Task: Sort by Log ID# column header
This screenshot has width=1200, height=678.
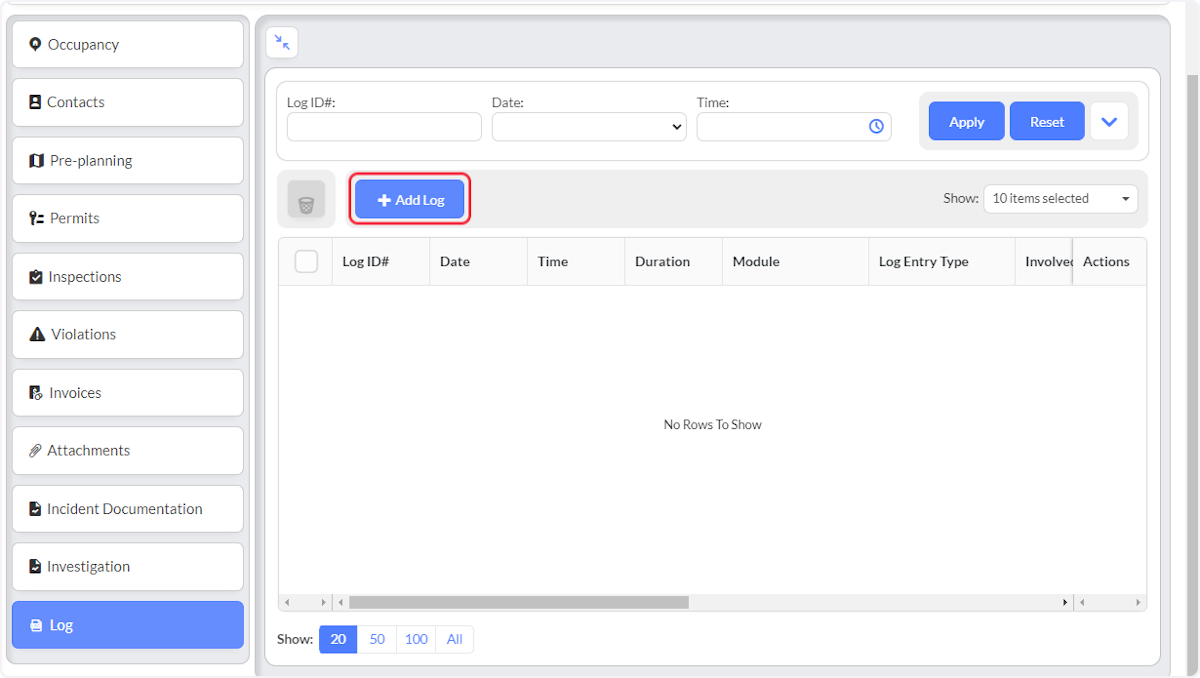Action: (x=381, y=261)
